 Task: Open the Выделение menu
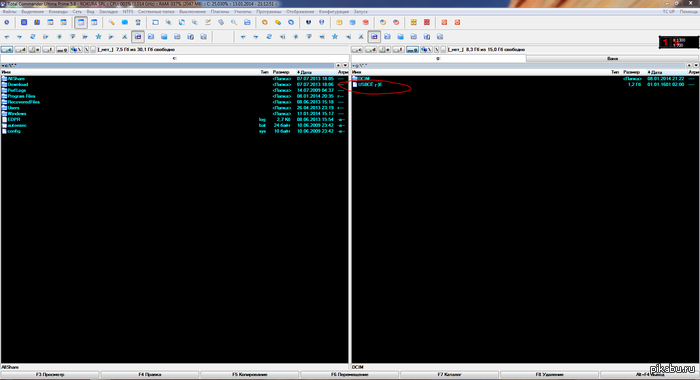tap(33, 12)
